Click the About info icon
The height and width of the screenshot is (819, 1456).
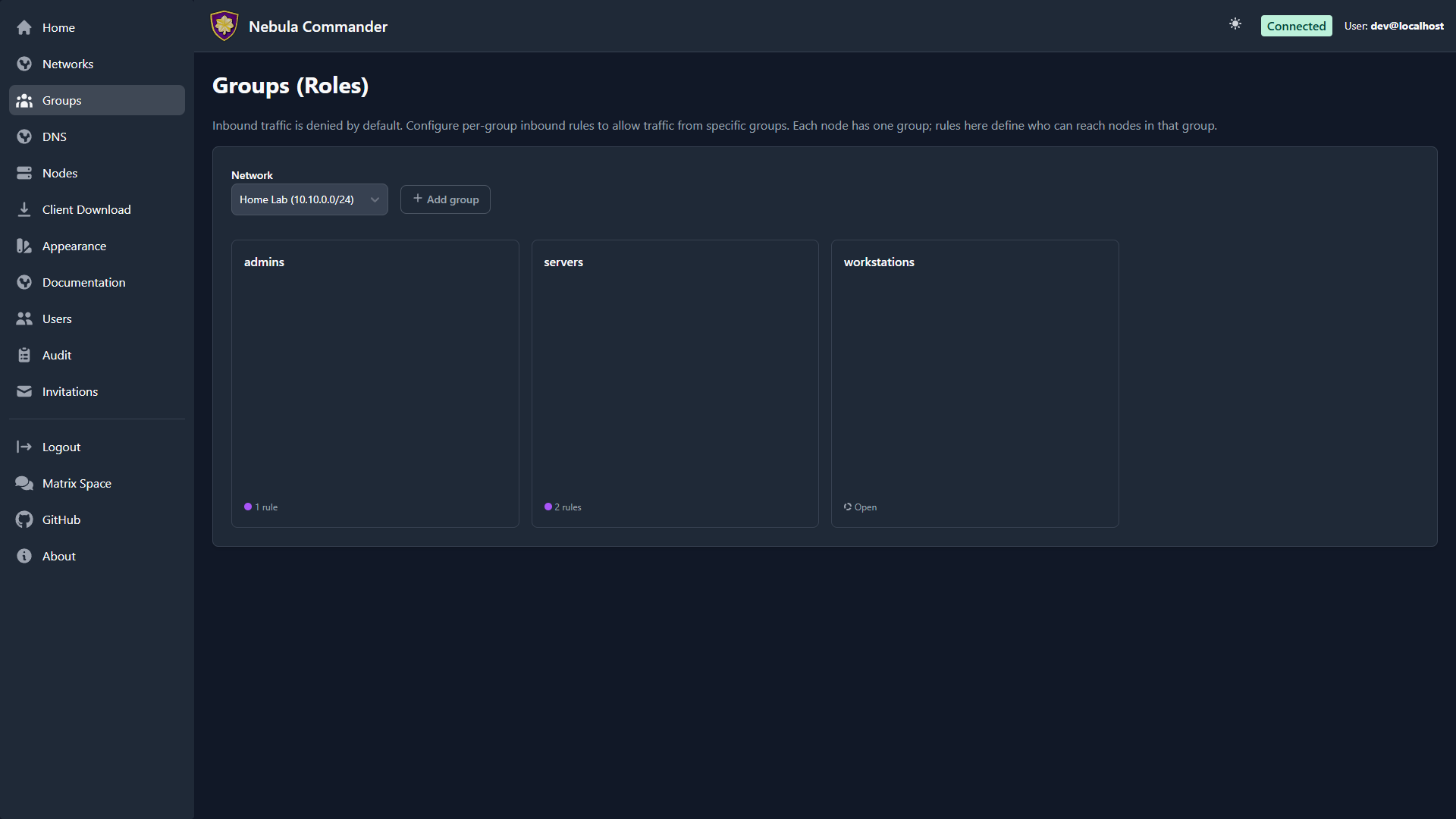point(24,556)
